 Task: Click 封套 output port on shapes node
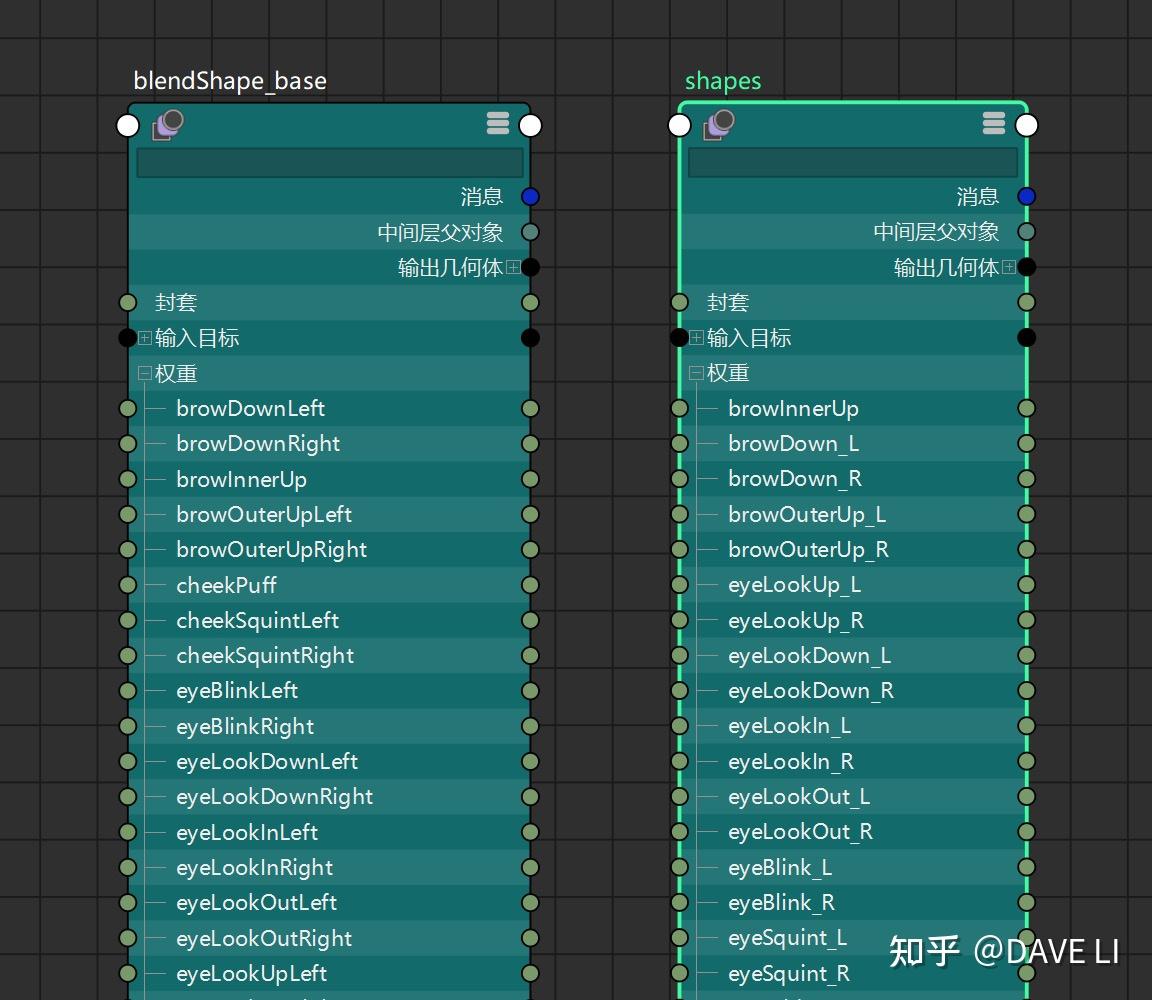click(1026, 303)
